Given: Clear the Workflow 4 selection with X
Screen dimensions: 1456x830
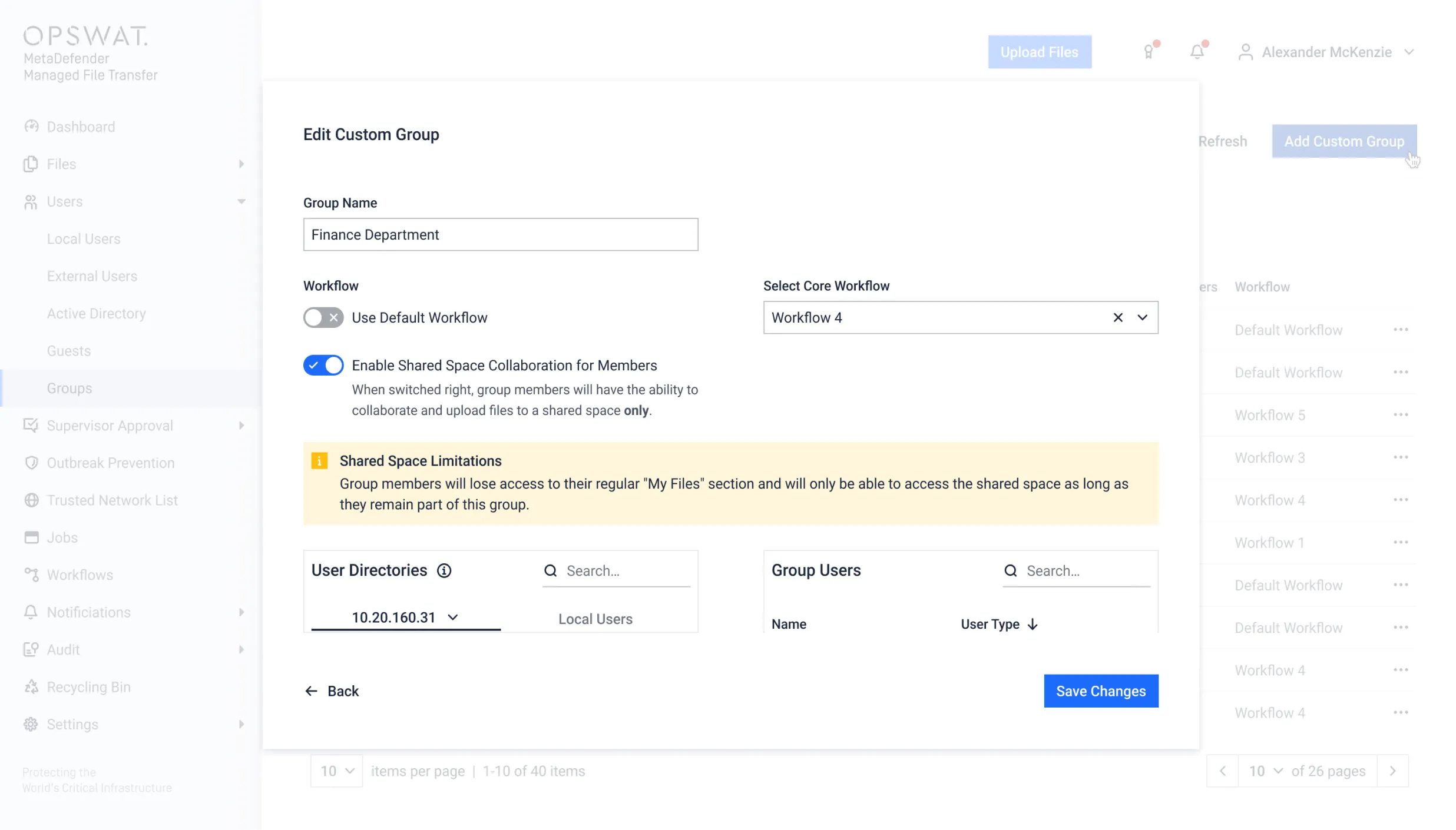Looking at the screenshot, I should click(x=1117, y=317).
